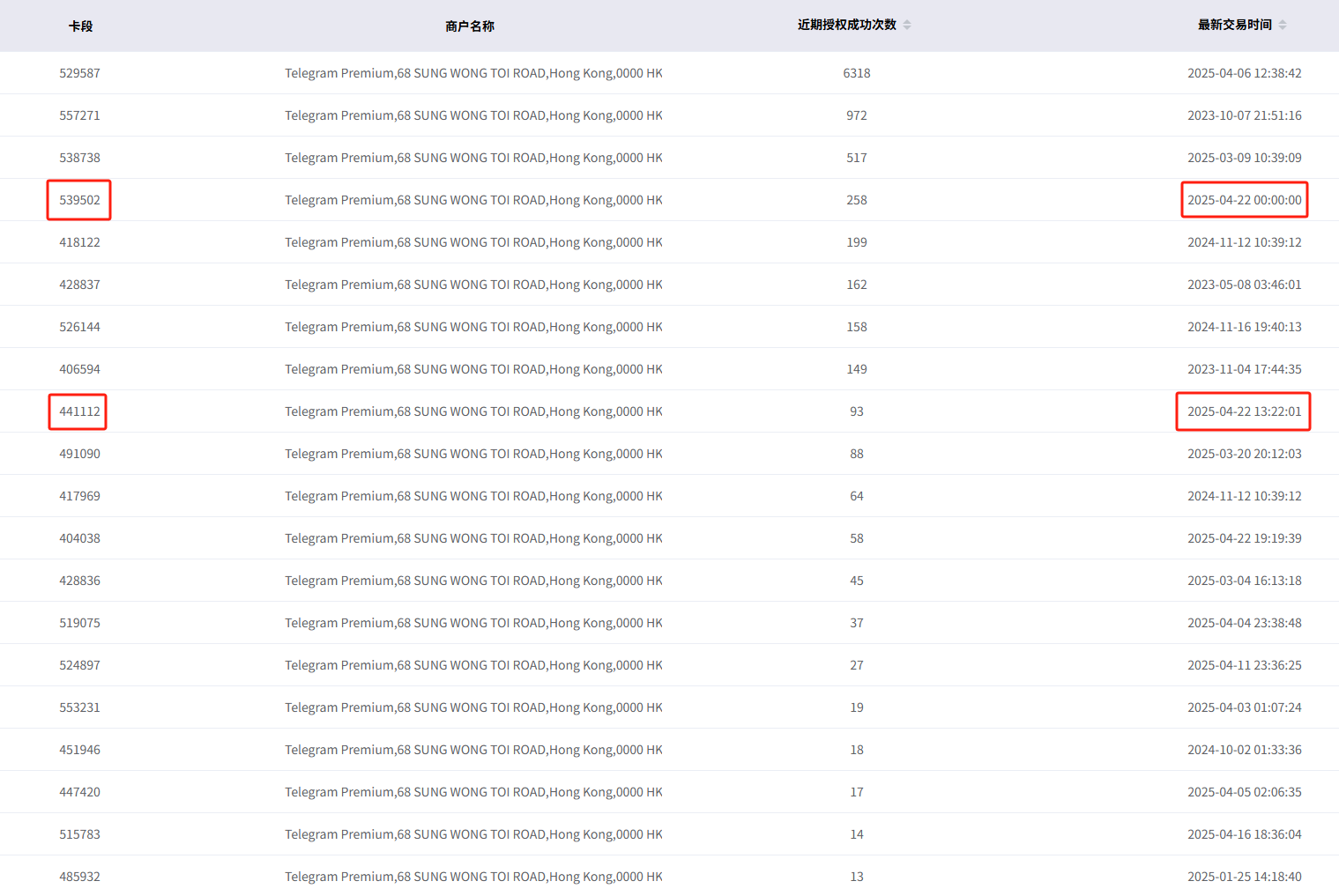1339x896 pixels.
Task: Click the success count 58
Action: coord(857,538)
